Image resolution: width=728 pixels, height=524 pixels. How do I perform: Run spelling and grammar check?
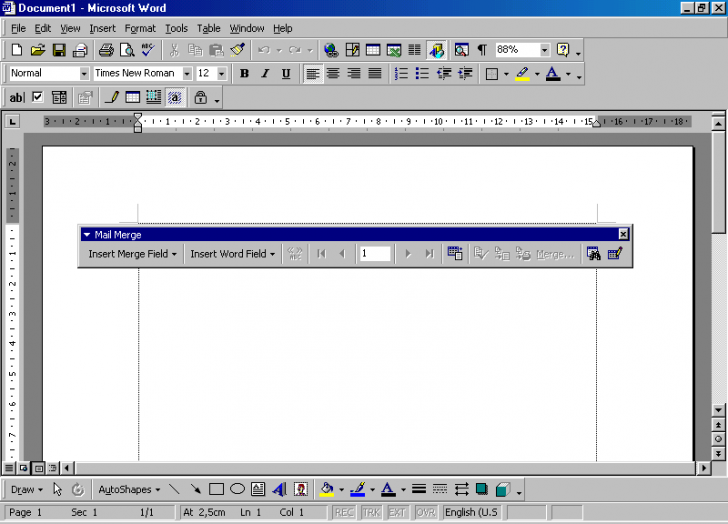point(148,50)
